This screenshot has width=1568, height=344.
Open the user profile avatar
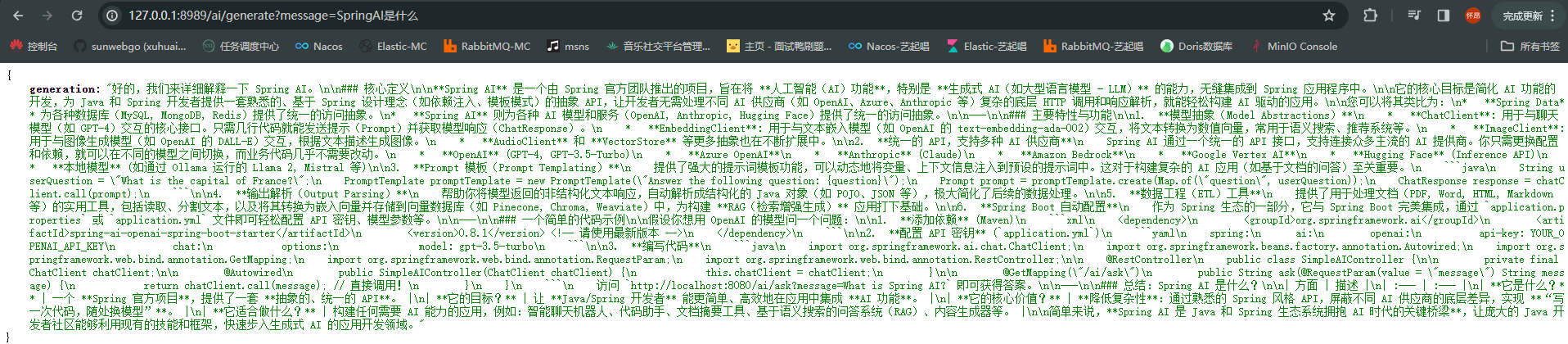[1473, 16]
